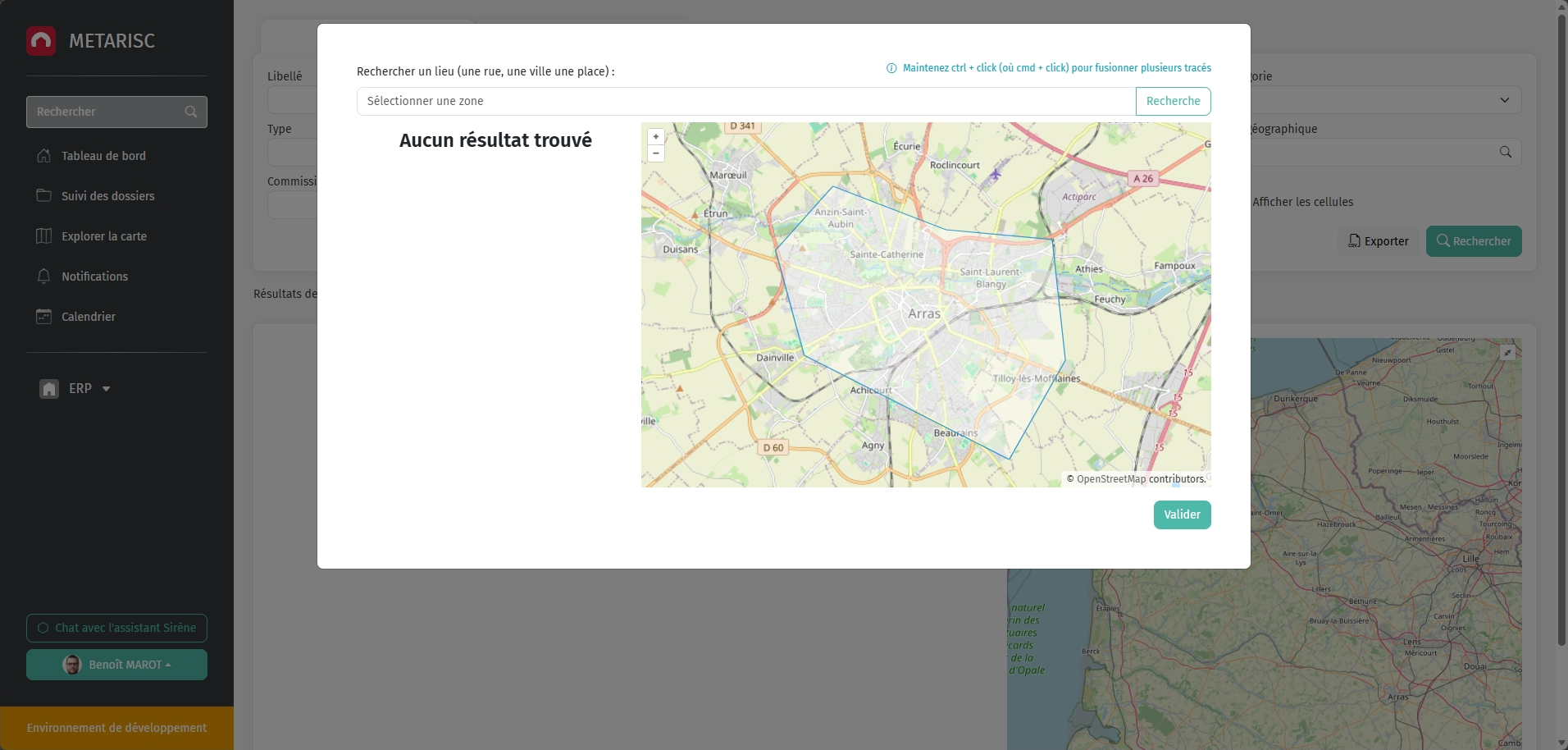Open the Tableau de bord section
The image size is (1568, 750).
click(103, 155)
